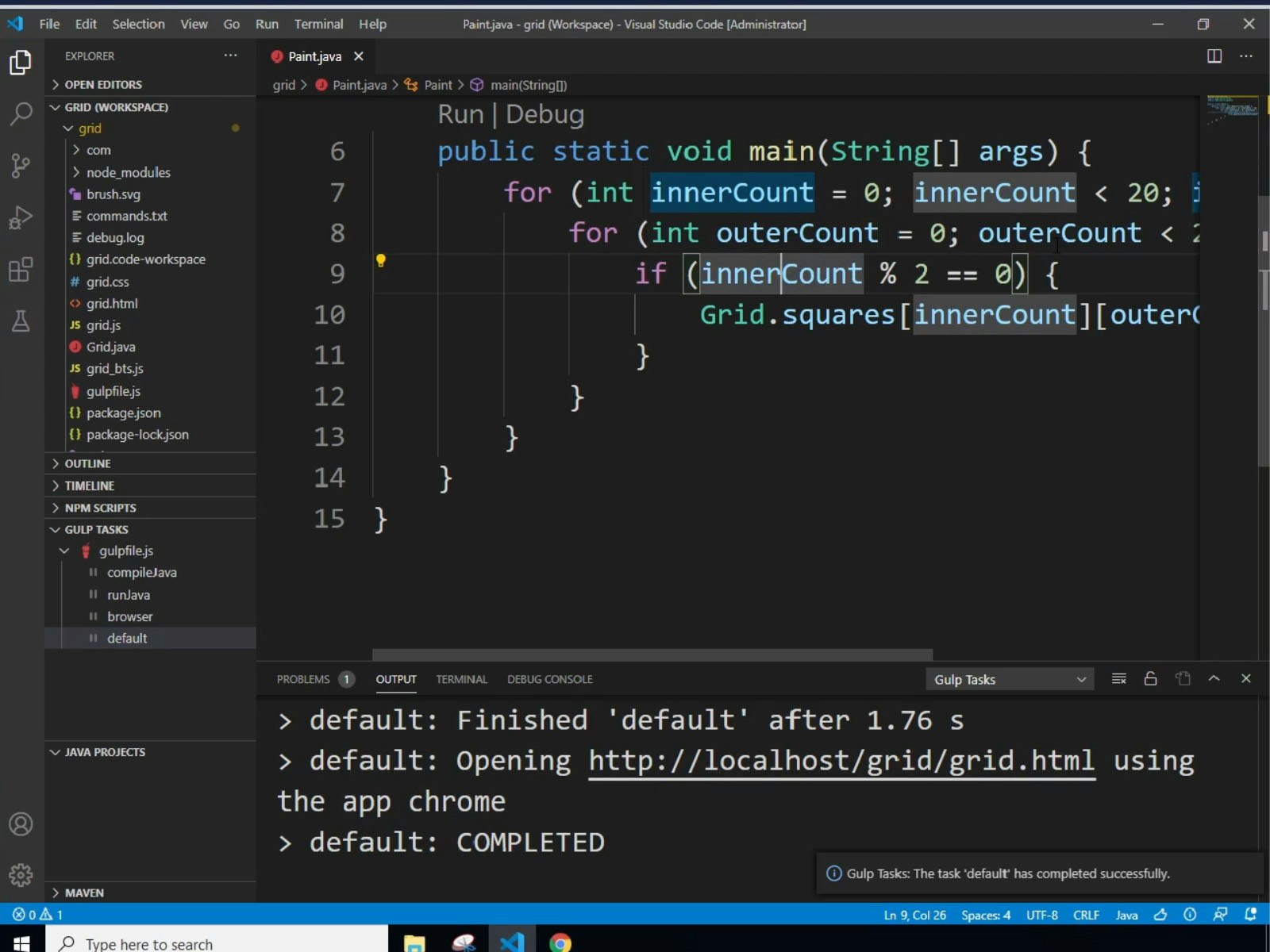Image resolution: width=1270 pixels, height=952 pixels.
Task: Toggle the split editor layout
Action: point(1214,56)
